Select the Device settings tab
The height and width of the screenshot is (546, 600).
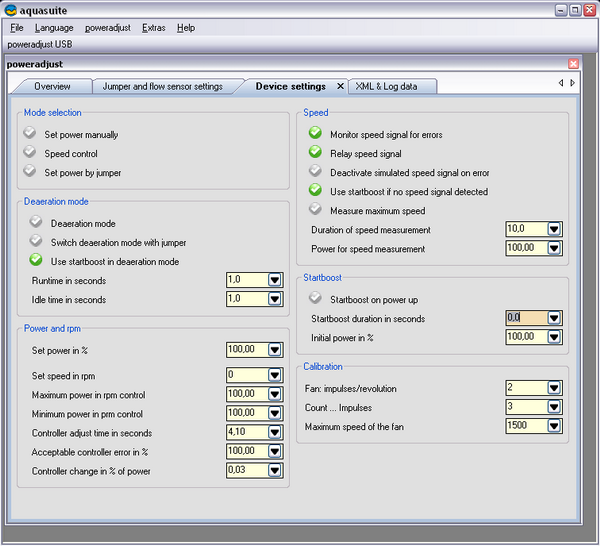[x=290, y=86]
